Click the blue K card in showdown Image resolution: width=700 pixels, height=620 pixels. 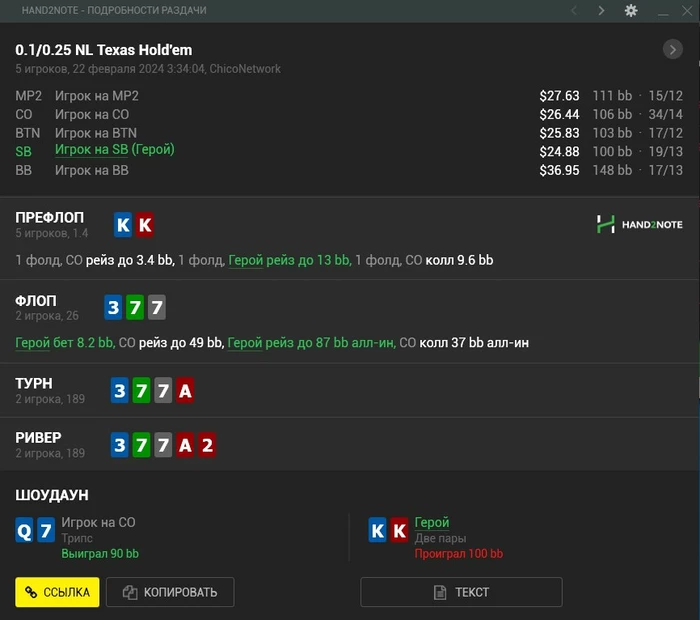(377, 530)
